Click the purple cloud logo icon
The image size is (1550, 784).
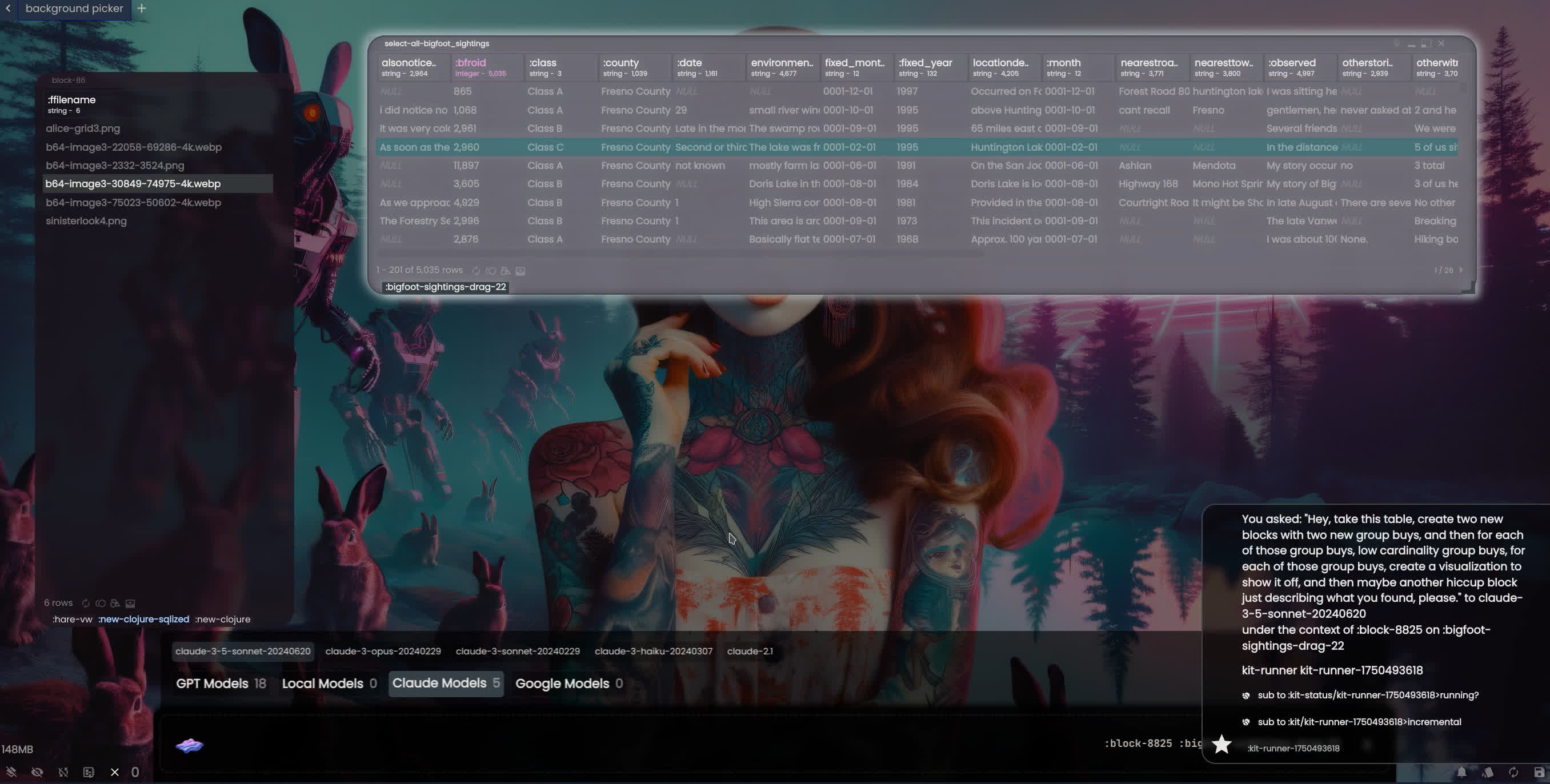[x=190, y=746]
